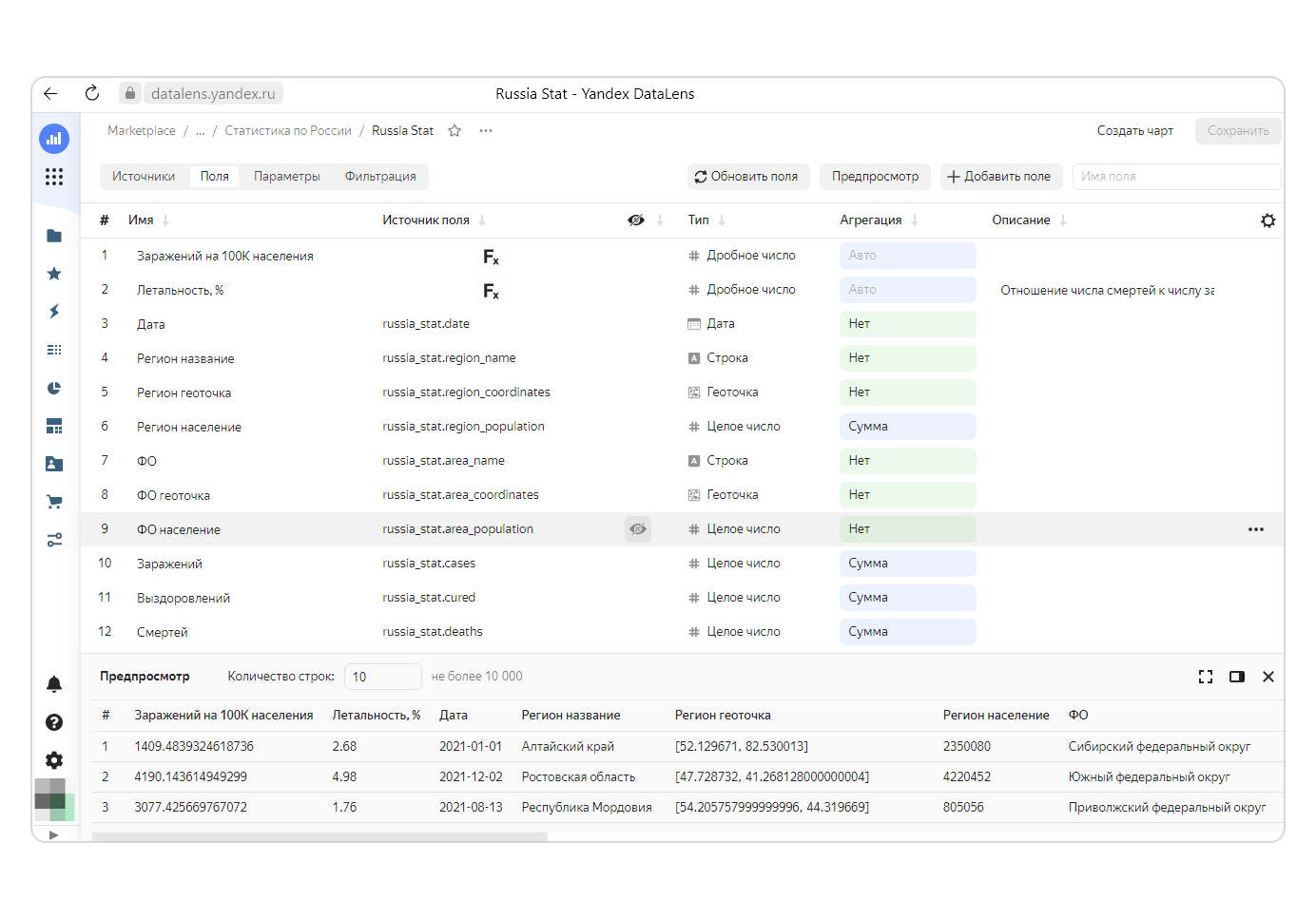Sort fields by Имя column
Screen dimensions: 1316x919
point(148,220)
